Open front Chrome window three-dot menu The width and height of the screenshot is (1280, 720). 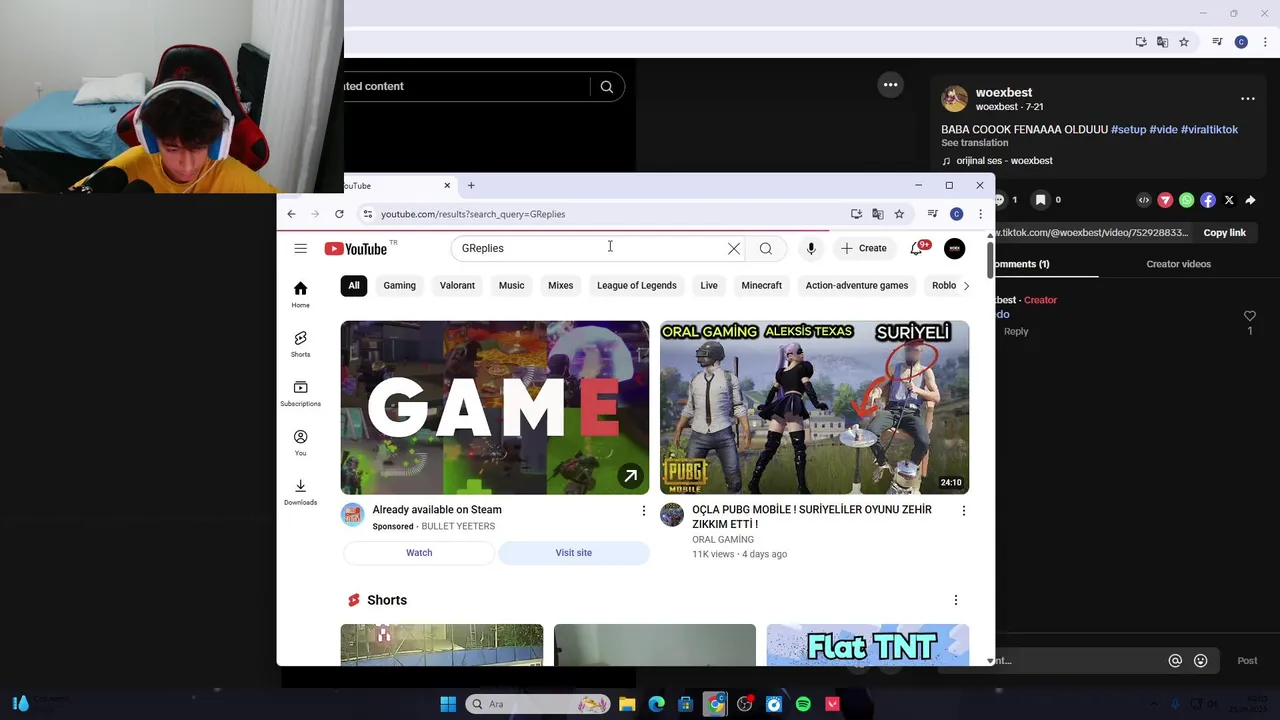980,214
